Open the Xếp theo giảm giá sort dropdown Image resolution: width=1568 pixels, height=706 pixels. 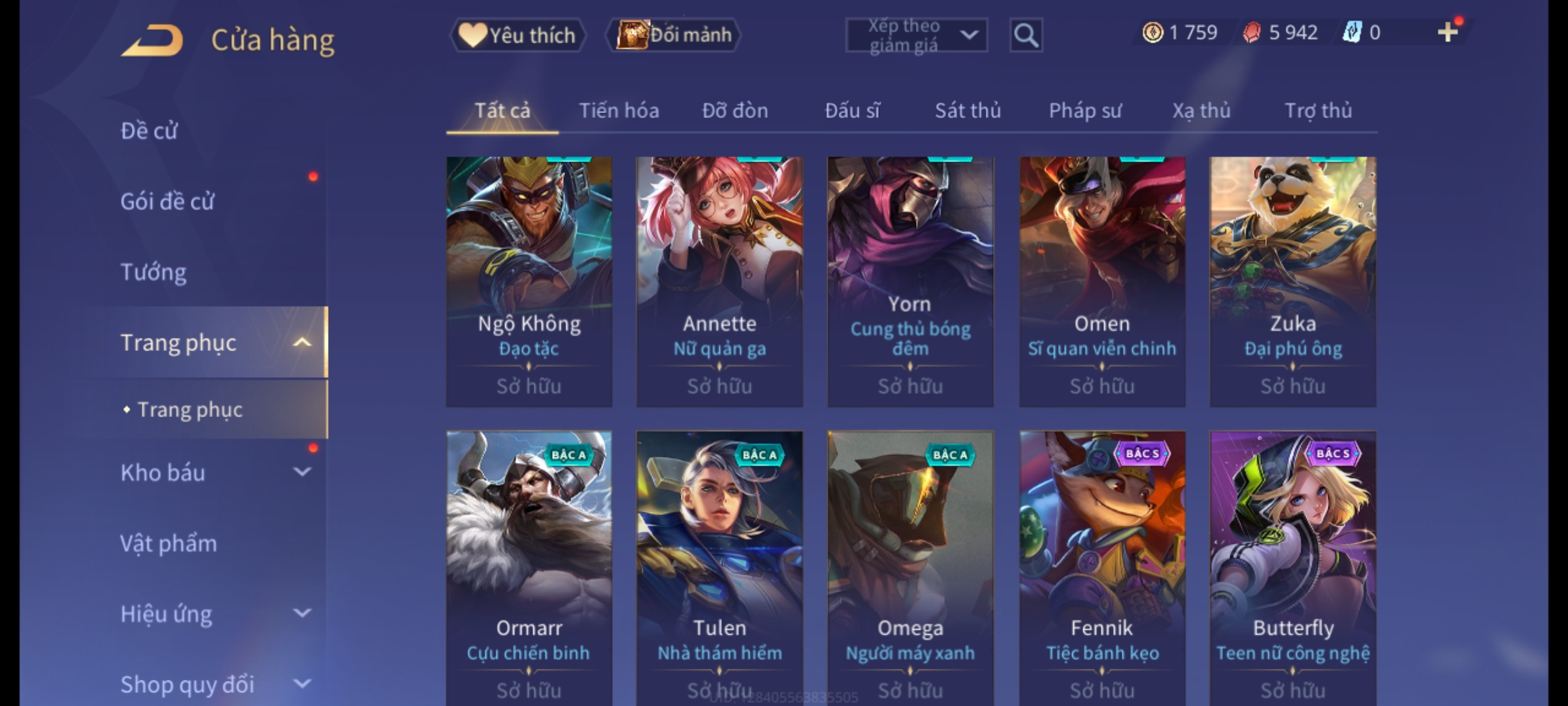point(916,35)
